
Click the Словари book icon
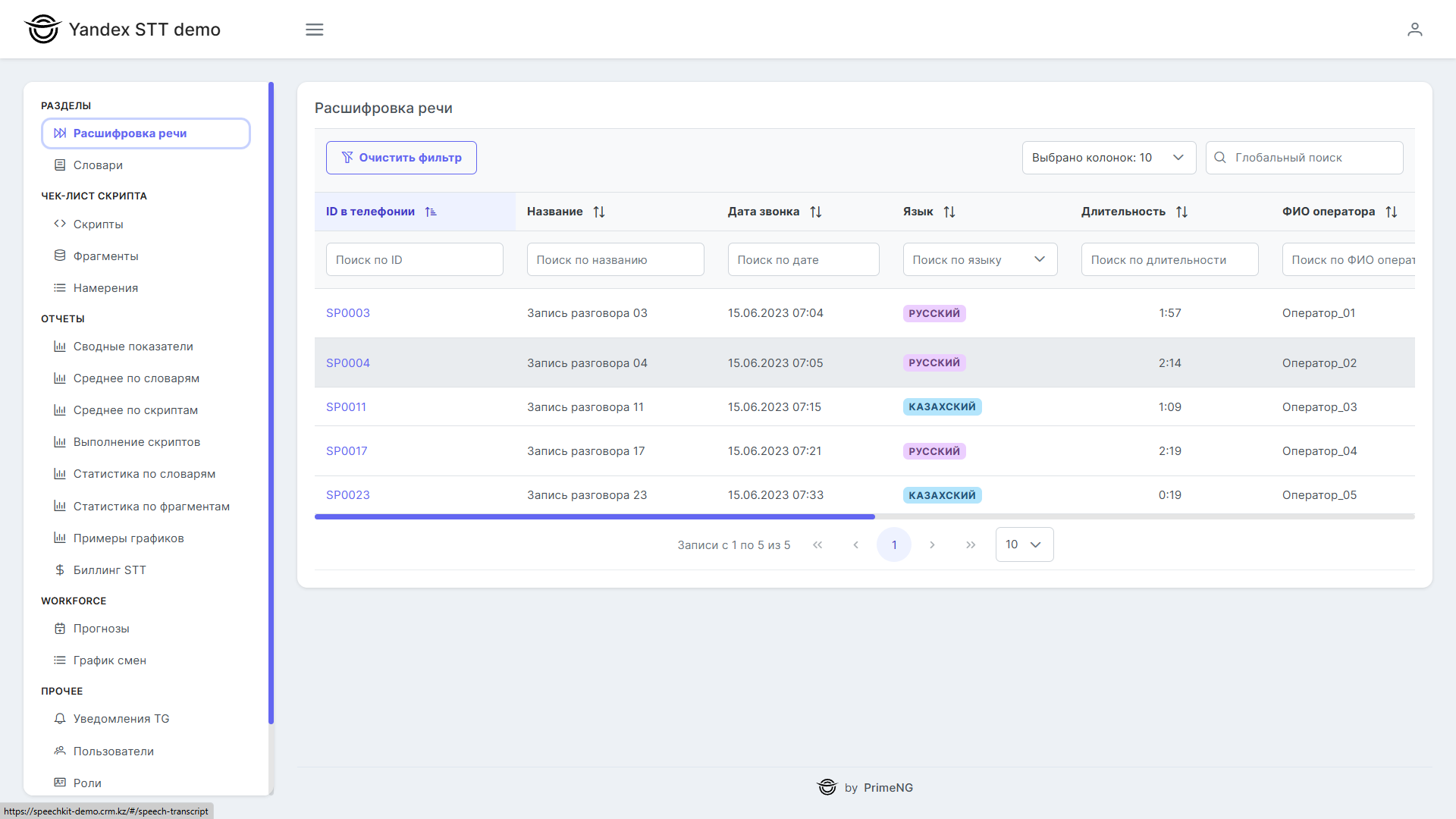click(60, 165)
